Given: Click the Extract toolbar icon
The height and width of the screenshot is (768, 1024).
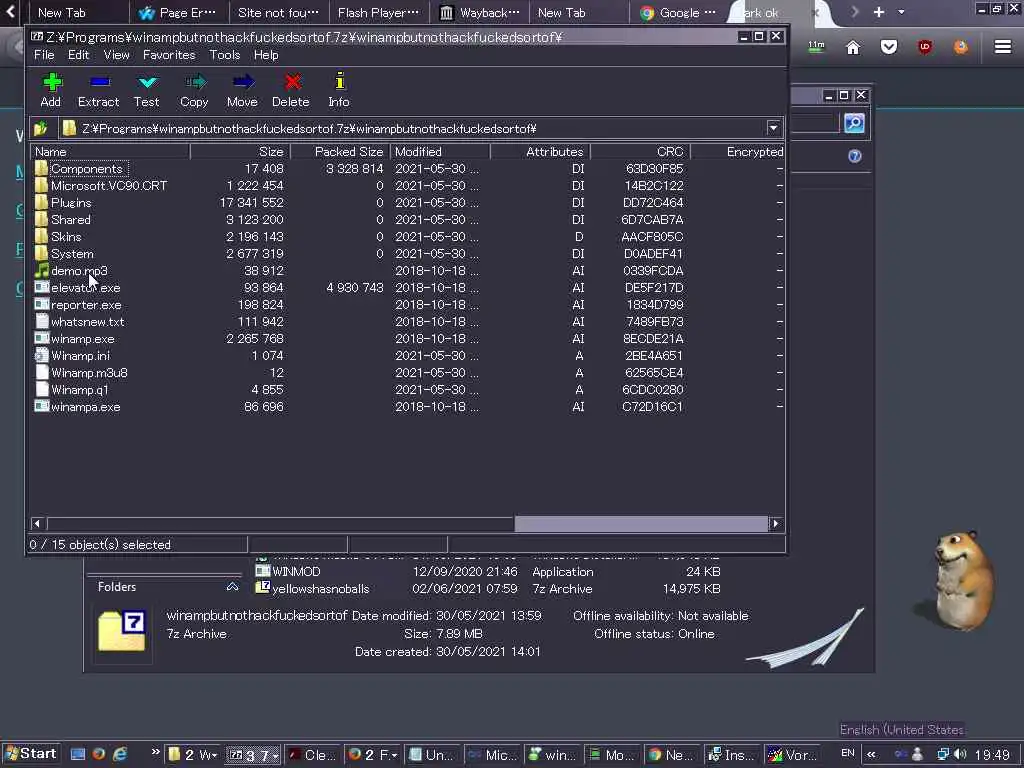Looking at the screenshot, I should coord(99,82).
